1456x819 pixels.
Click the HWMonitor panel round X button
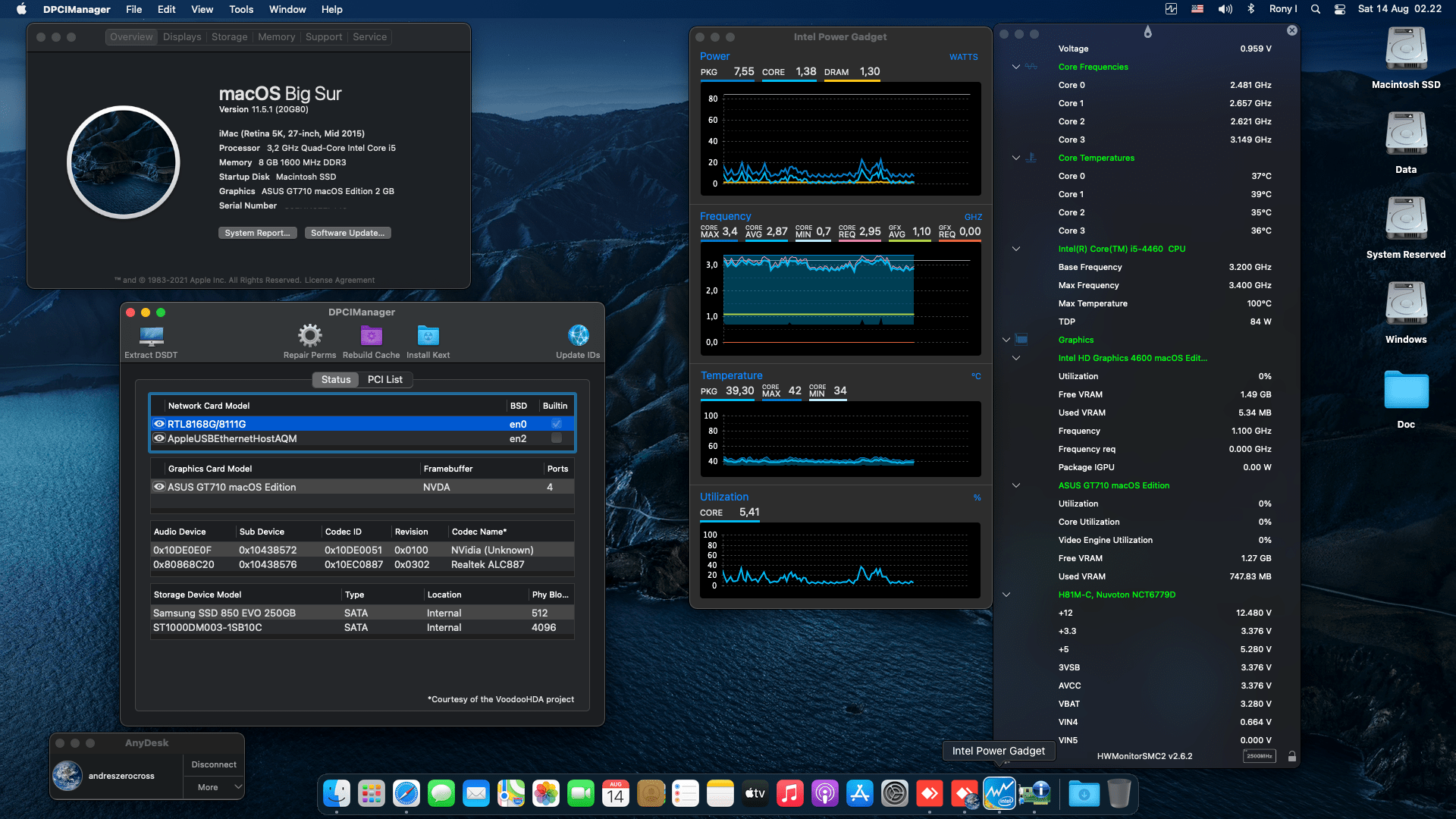point(1292,30)
